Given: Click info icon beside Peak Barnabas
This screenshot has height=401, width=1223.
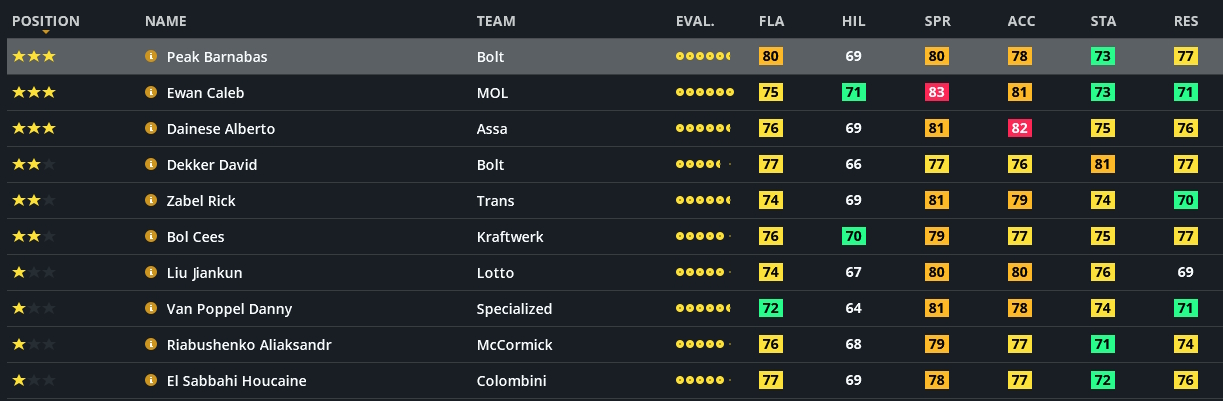Looking at the screenshot, I should pyautogui.click(x=151, y=57).
